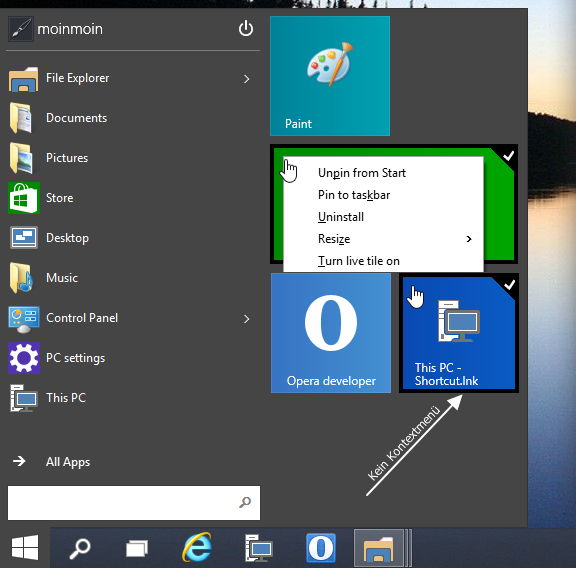This screenshot has height=568, width=576.
Task: Turn live tile on
Action: [359, 261]
